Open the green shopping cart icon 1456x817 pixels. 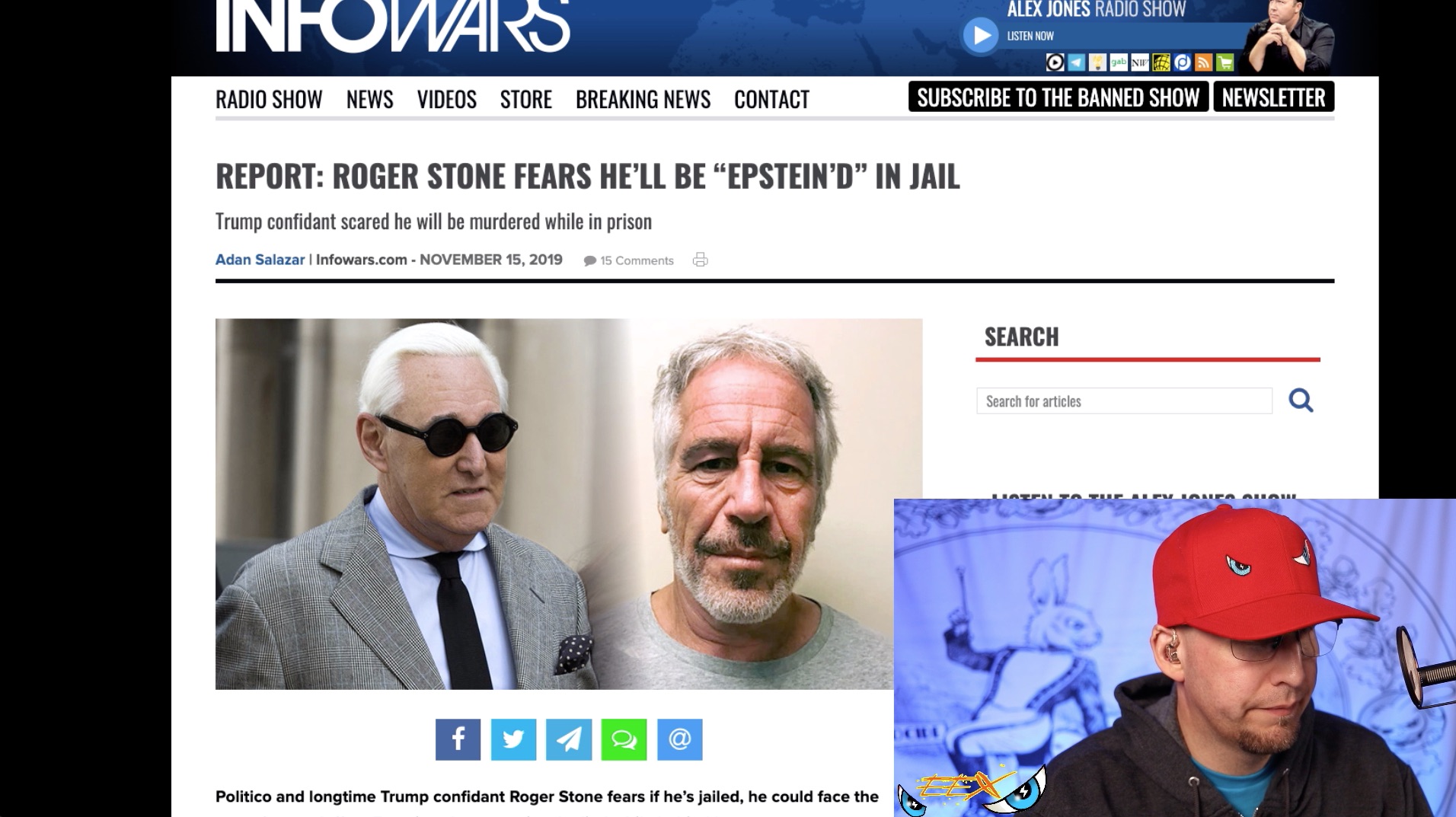(x=1225, y=62)
